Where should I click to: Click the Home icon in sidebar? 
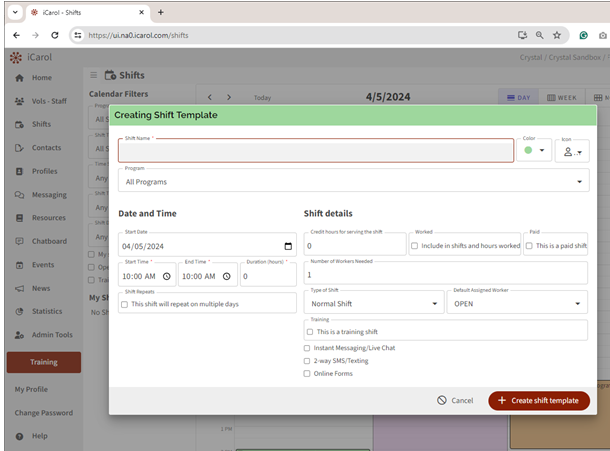19,78
